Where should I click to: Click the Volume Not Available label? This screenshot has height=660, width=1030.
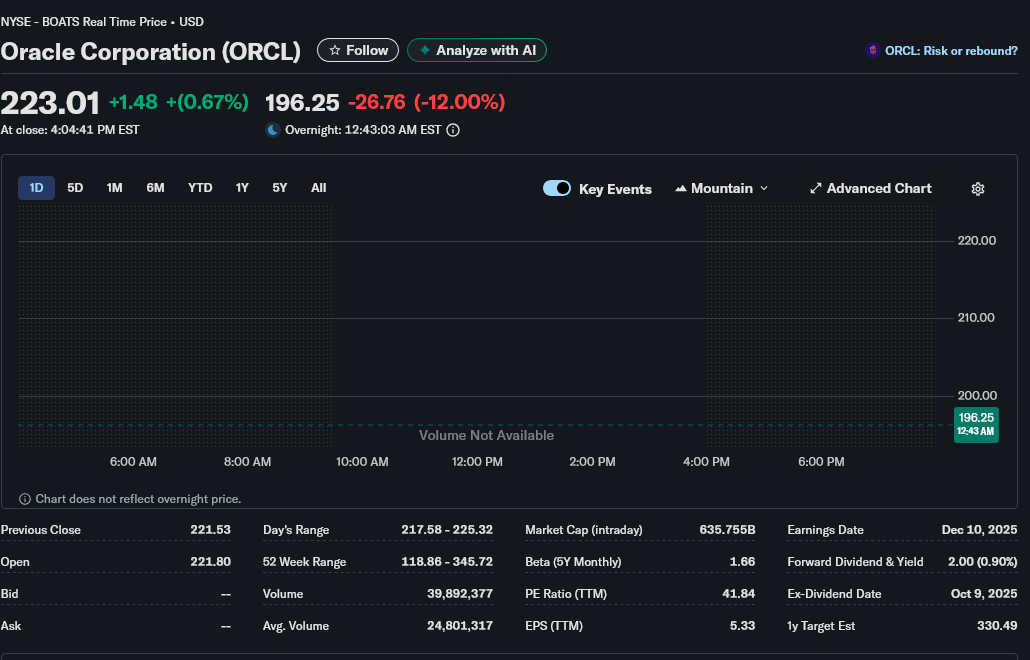tap(486, 435)
